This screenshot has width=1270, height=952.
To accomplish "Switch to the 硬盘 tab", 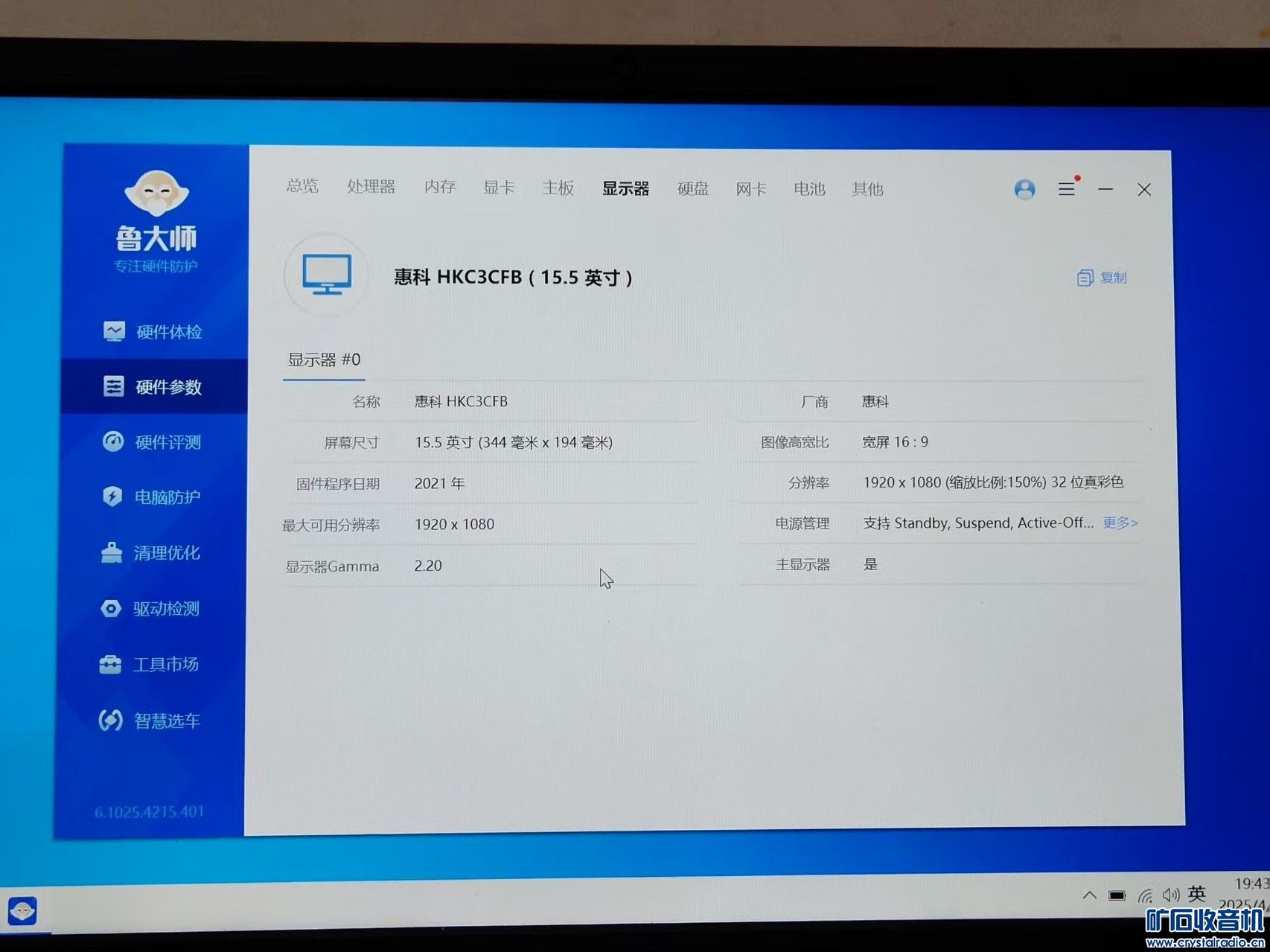I will 693,188.
